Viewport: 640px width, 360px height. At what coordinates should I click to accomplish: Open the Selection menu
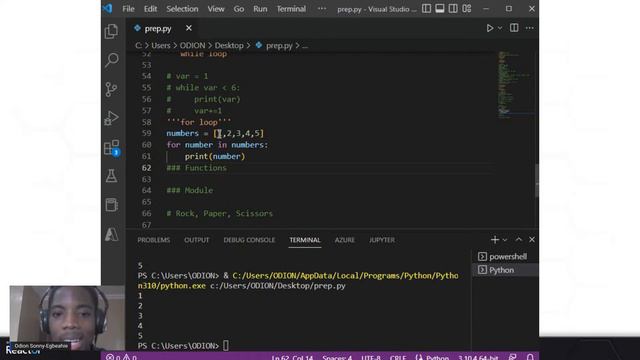click(182, 9)
